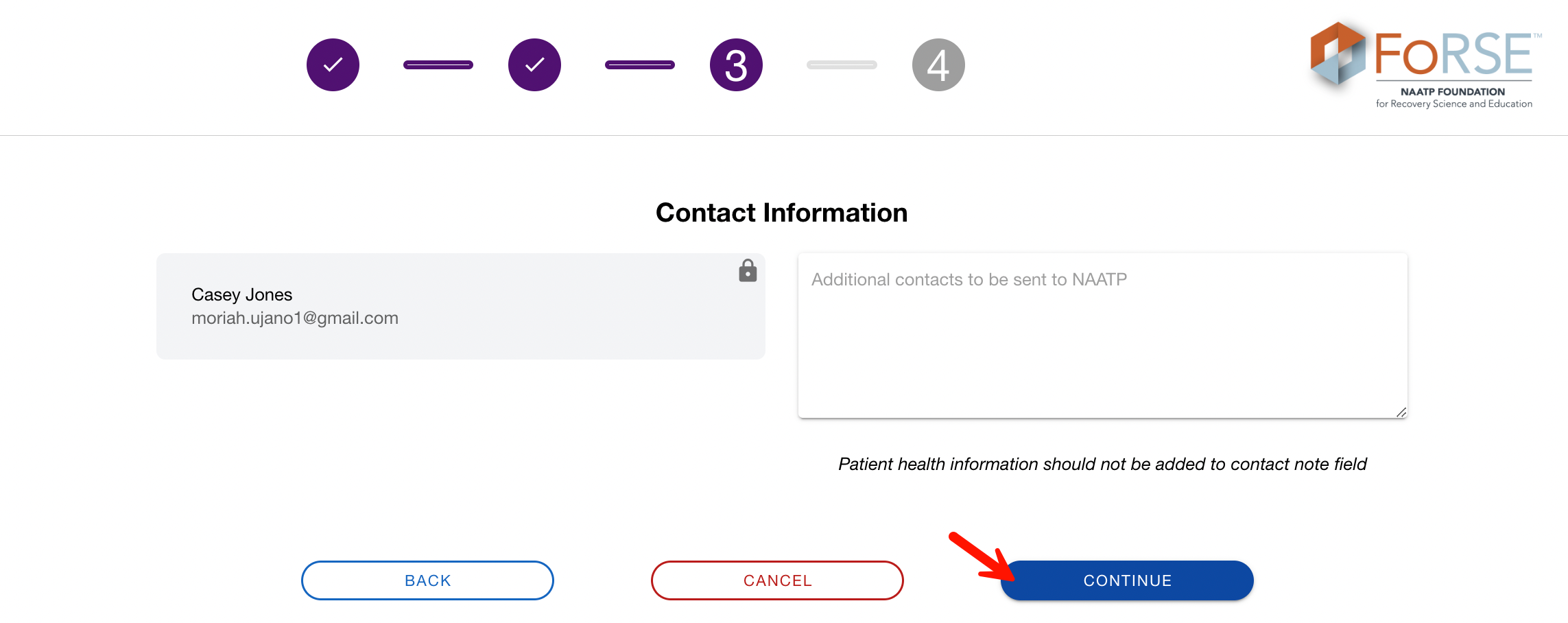Screen dimensions: 1568x623
Task: Click the BACK button
Action: [427, 580]
